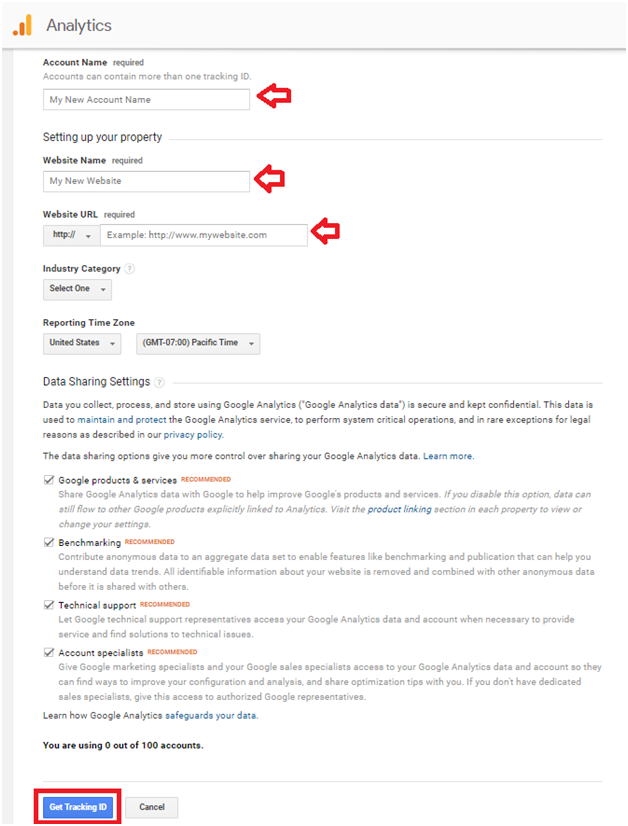The height and width of the screenshot is (826, 628).
Task: Uncheck Google products & services checkbox
Action: 49,480
